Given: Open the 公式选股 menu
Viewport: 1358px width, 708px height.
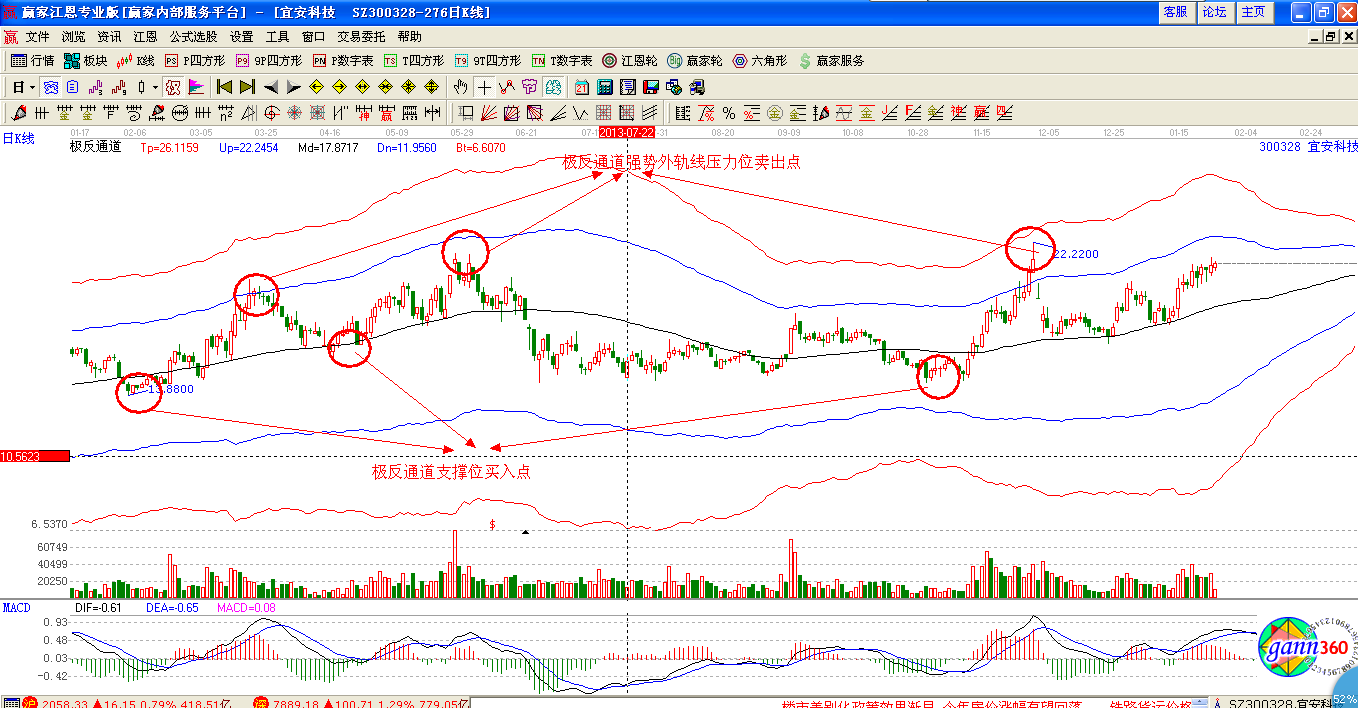Looking at the screenshot, I should [193, 36].
